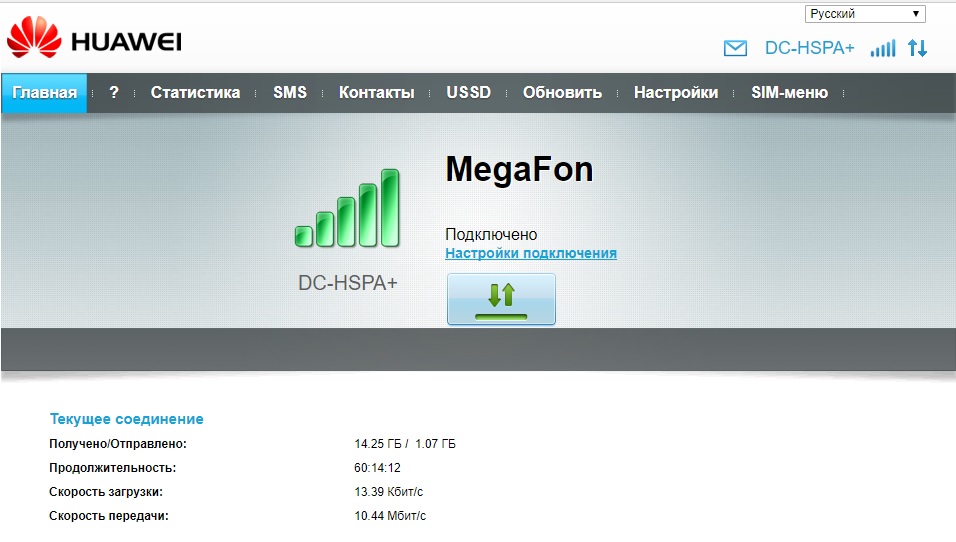This screenshot has width=956, height=542.
Task: Click the Получено/Отправлено label
Action: click(x=118, y=444)
